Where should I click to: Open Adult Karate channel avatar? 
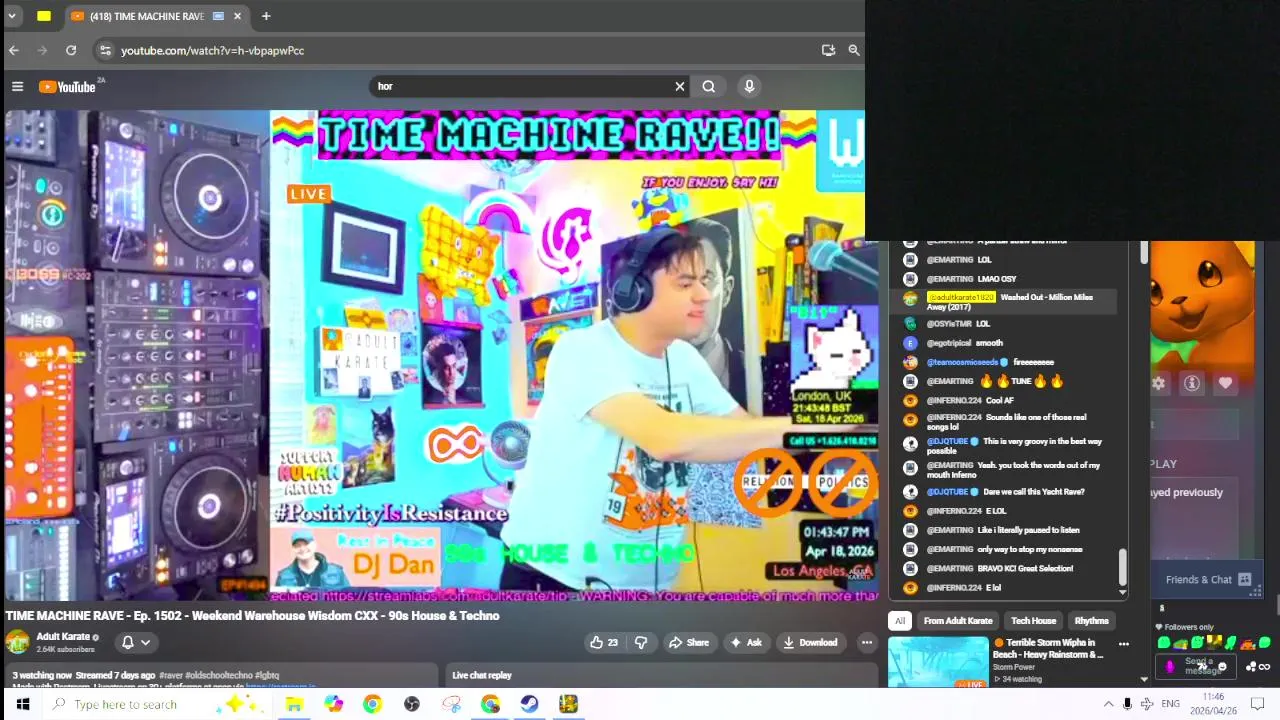(17, 642)
